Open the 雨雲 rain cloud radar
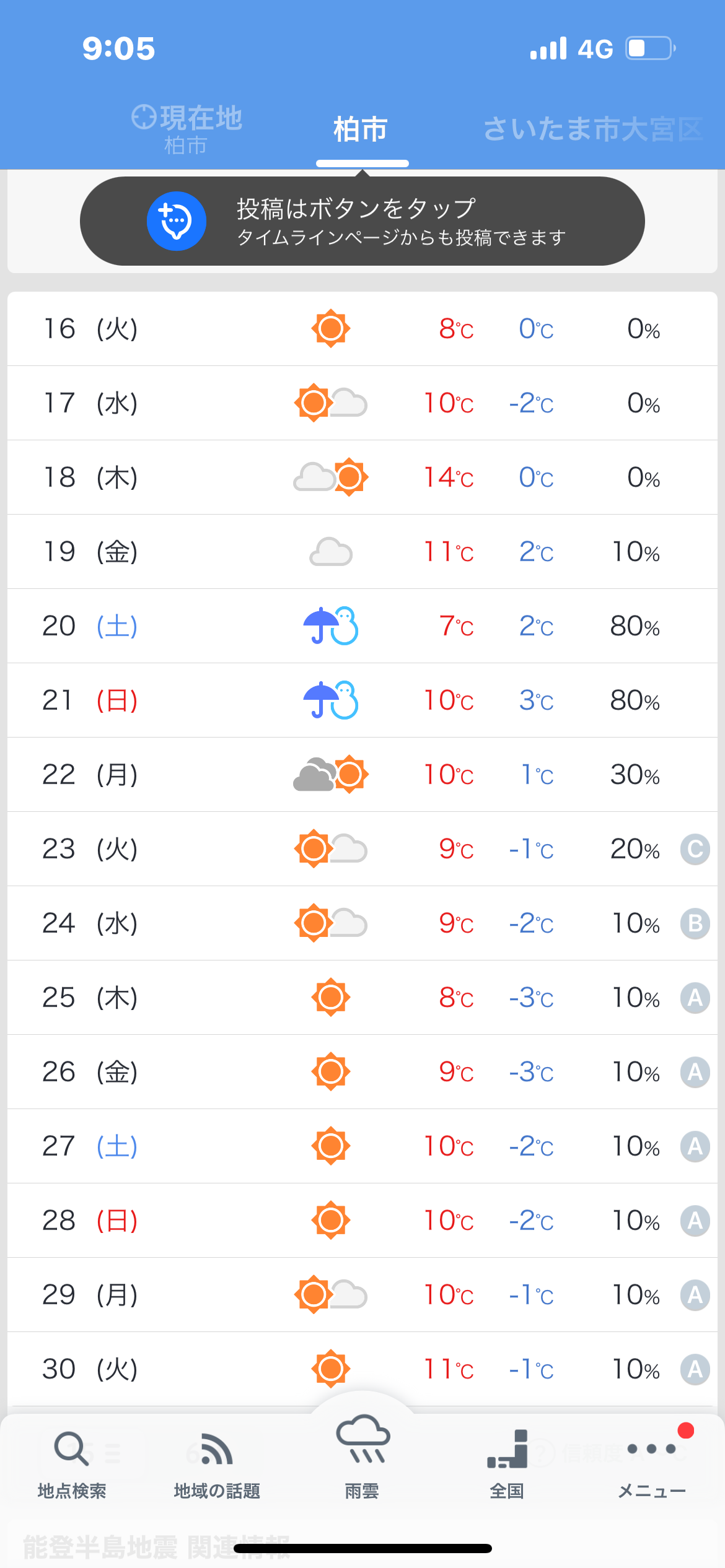Image resolution: width=725 pixels, height=1568 pixels. coord(362,1455)
